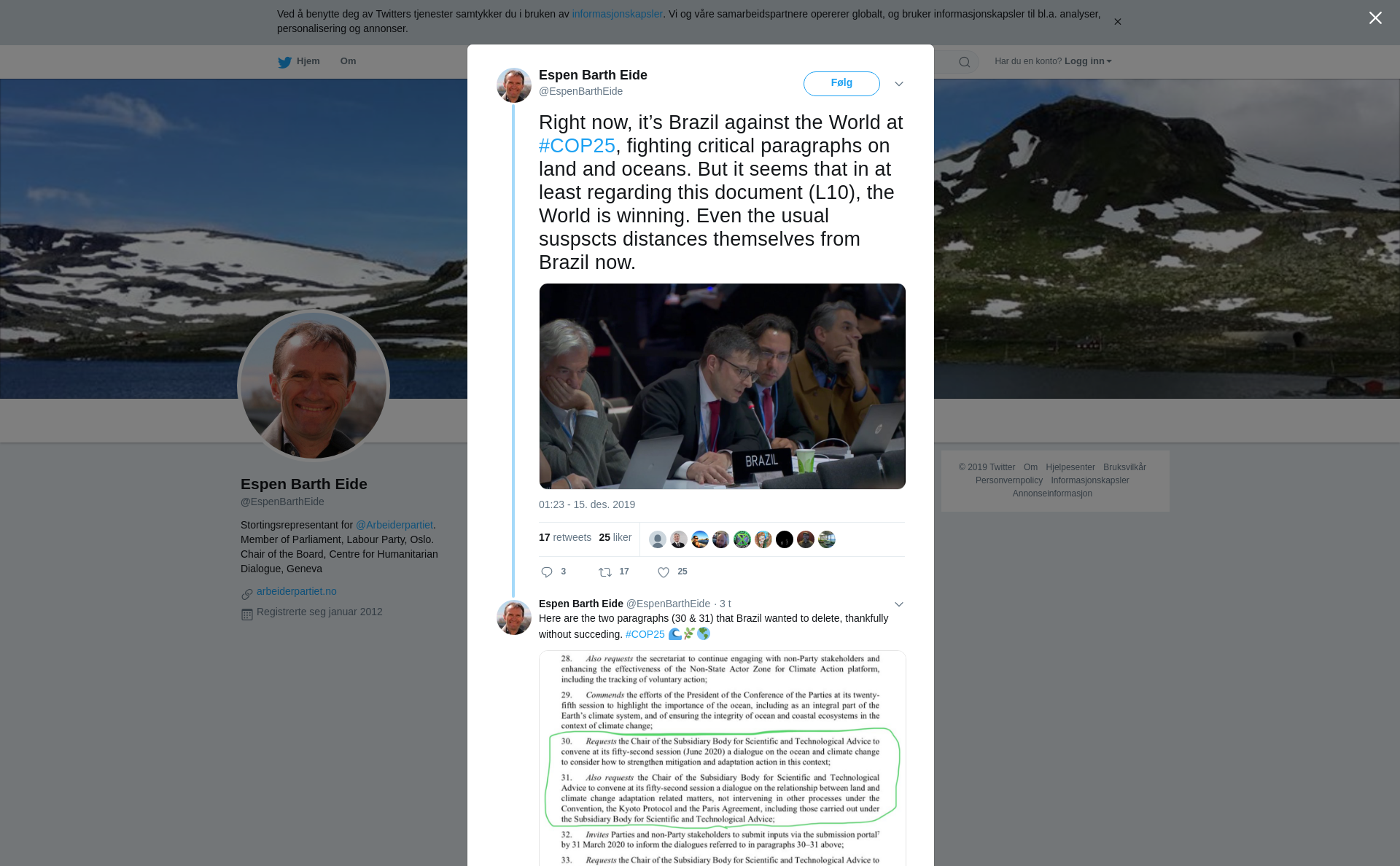The width and height of the screenshot is (1400, 866).
Task: Open the arbeiderpartiet.no website link
Action: (297, 591)
